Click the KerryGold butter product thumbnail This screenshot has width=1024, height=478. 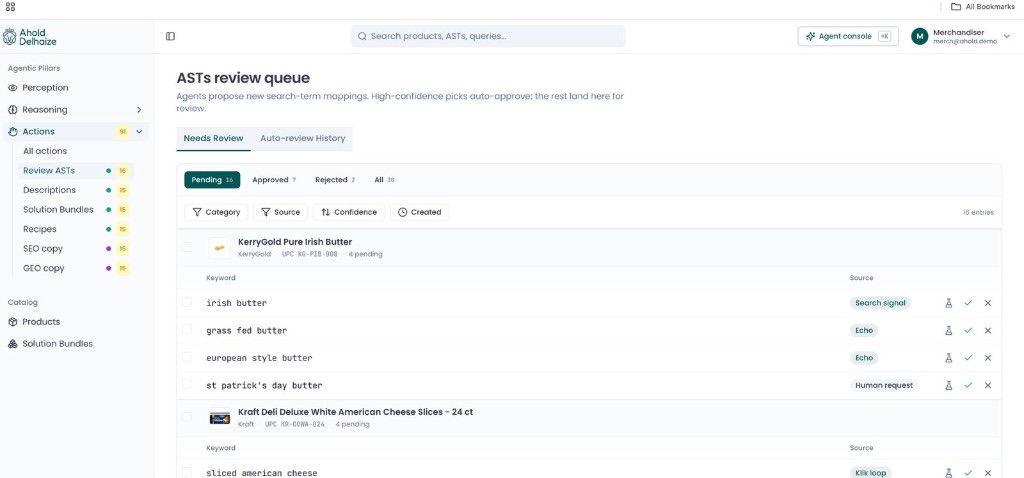(219, 248)
